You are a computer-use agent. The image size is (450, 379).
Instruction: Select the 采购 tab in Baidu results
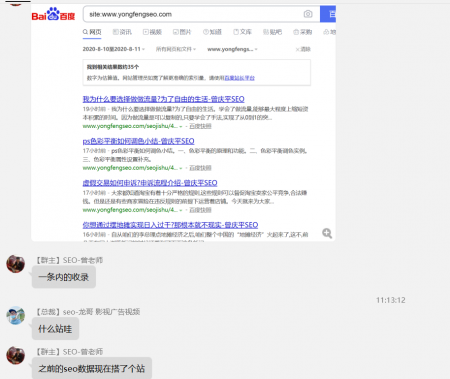tap(303, 32)
